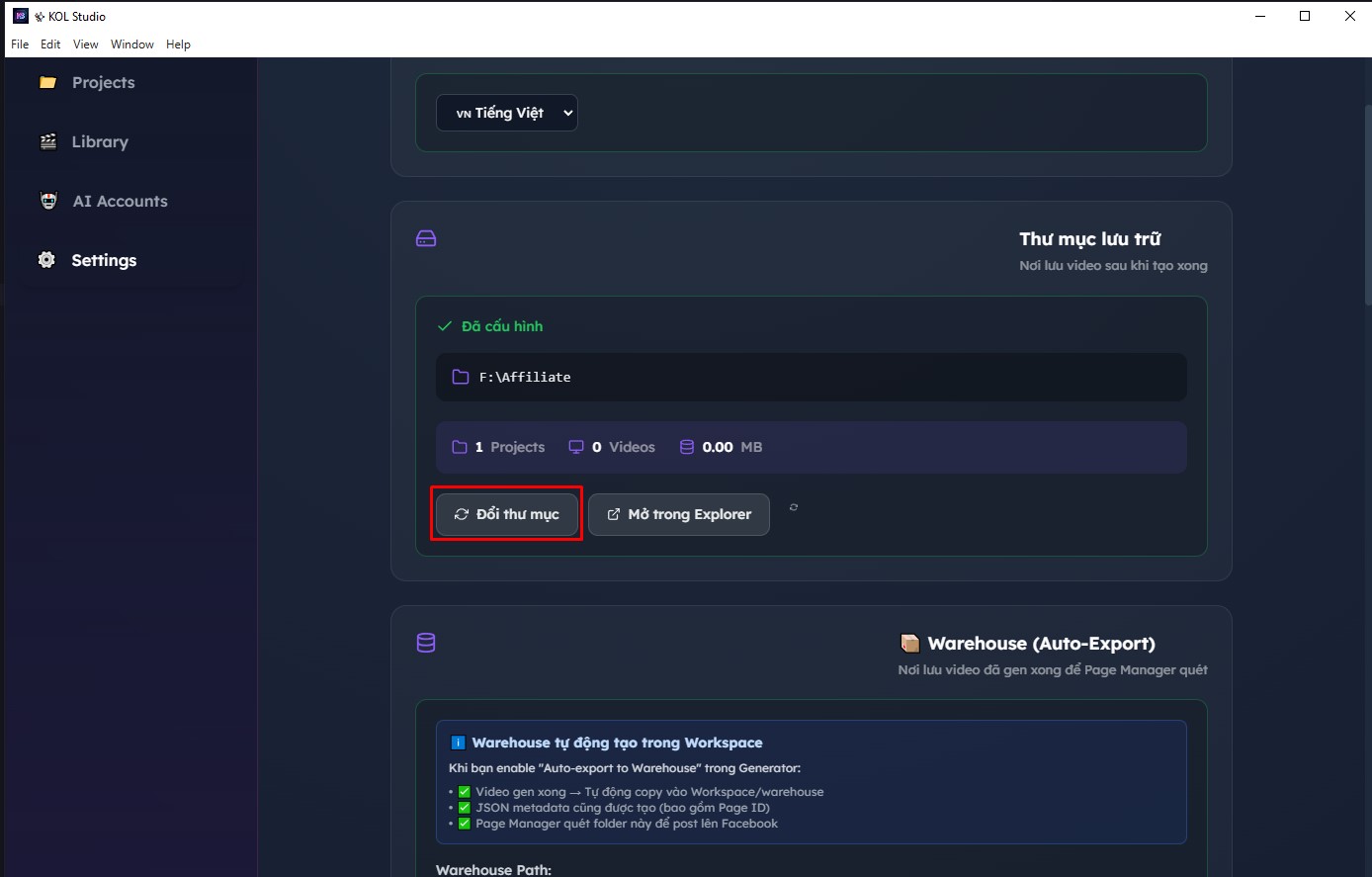This screenshot has width=1372, height=877.
Task: Open the View menu
Action: [86, 44]
